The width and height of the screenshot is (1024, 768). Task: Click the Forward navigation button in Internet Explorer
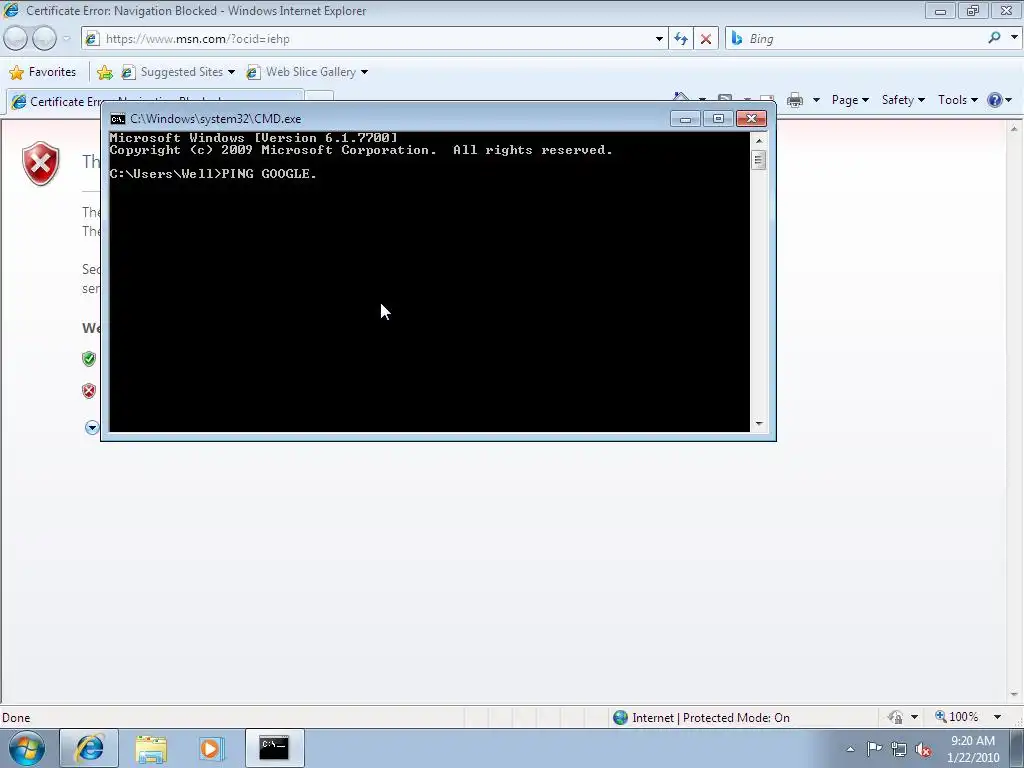[44, 39]
